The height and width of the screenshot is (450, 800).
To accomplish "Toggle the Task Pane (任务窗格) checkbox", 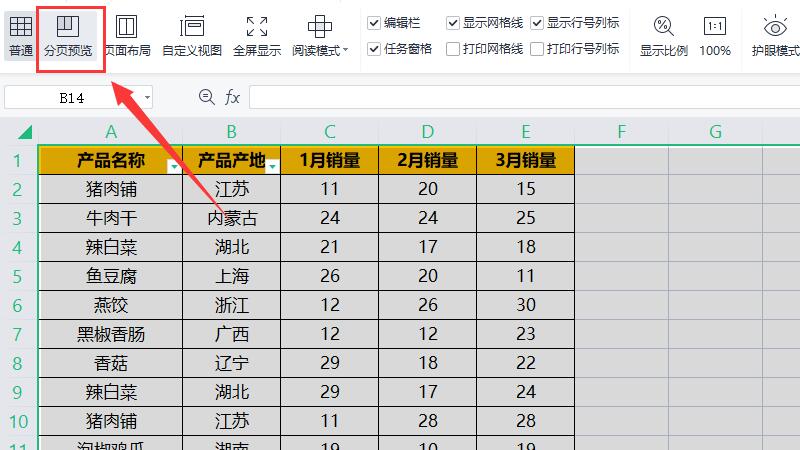I will 374,48.
